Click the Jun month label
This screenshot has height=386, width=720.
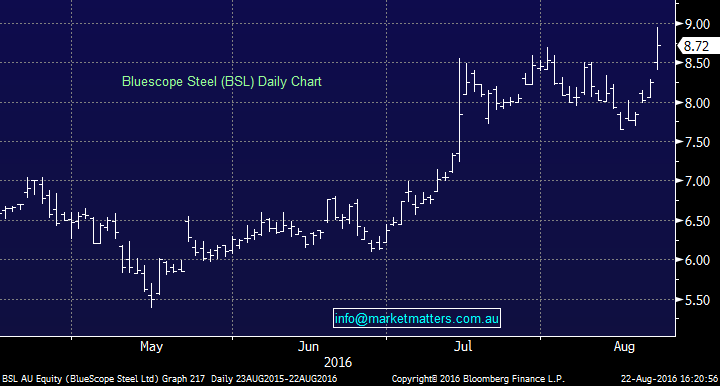click(x=308, y=346)
